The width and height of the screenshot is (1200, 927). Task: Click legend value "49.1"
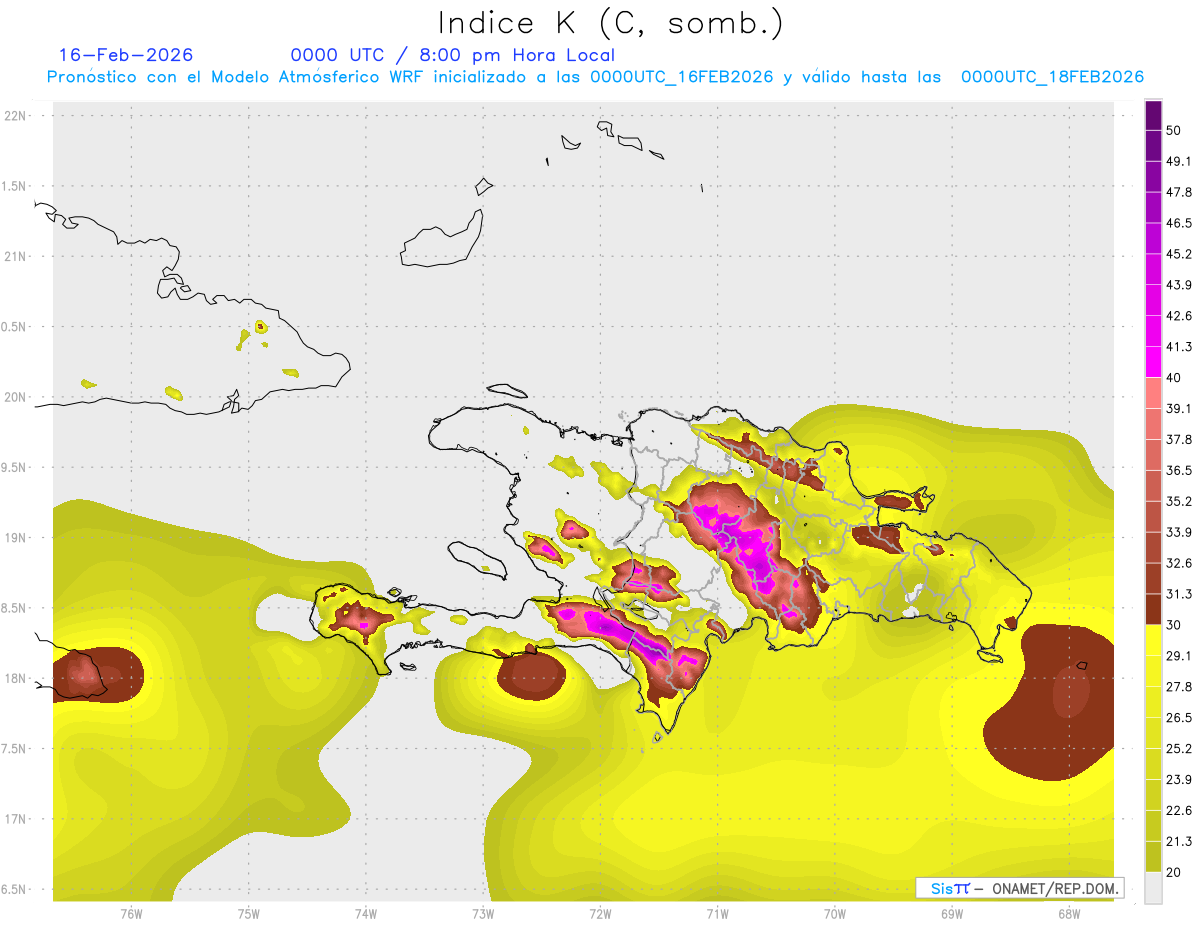[x=1179, y=161]
